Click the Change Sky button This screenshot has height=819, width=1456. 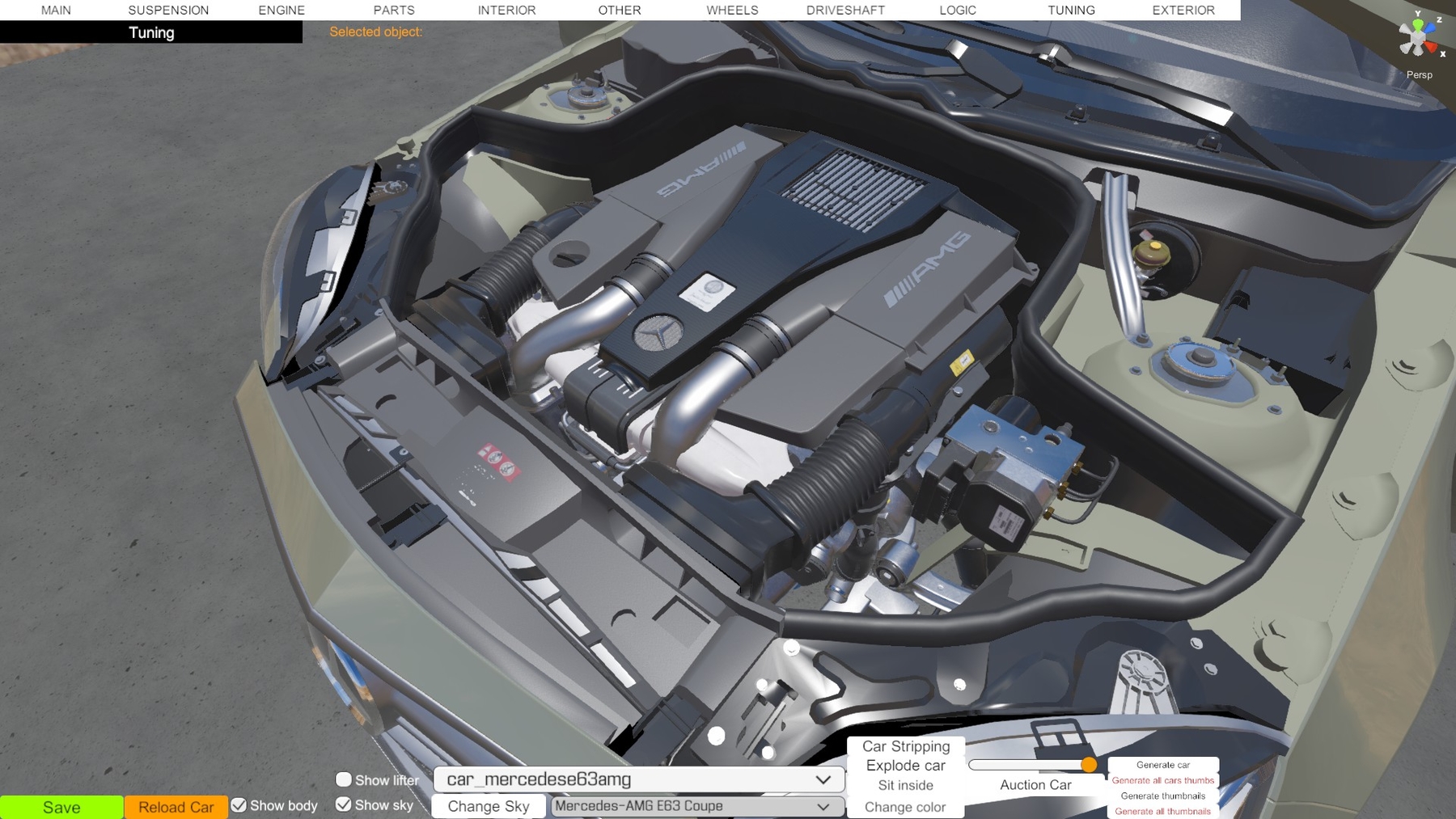[488, 806]
